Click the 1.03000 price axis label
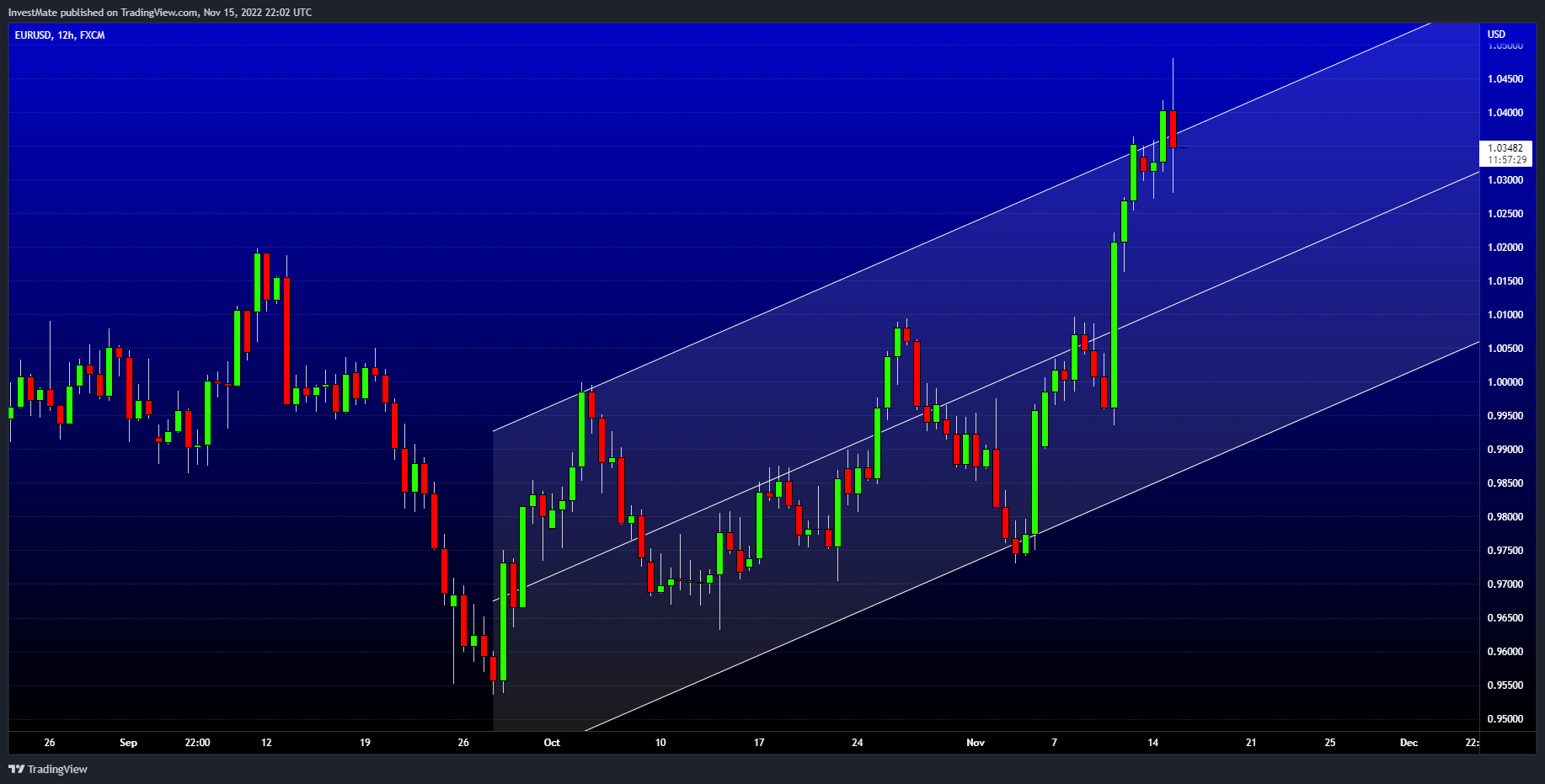This screenshot has width=1545, height=784. (1505, 180)
